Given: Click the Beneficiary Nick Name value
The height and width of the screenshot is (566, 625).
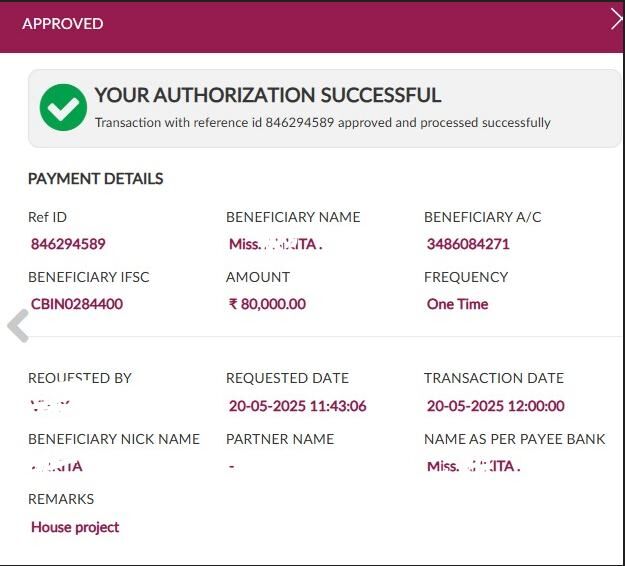Looking at the screenshot, I should coord(57,466).
